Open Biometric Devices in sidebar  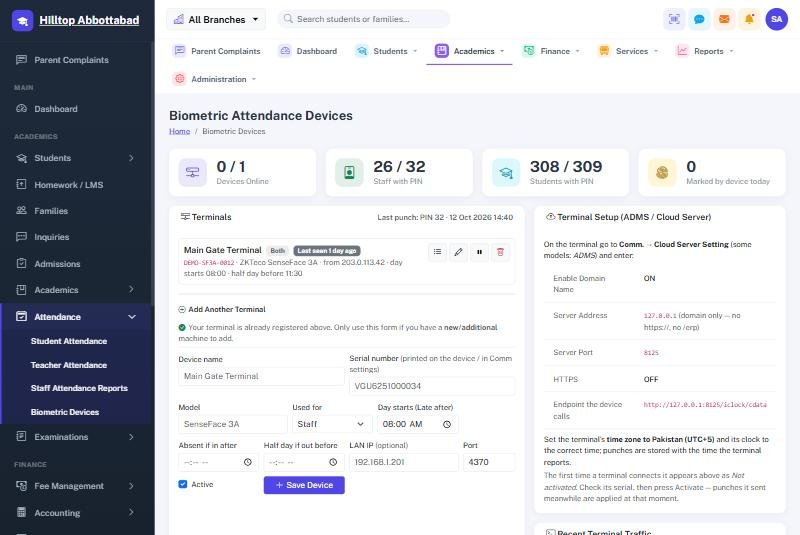(65, 412)
